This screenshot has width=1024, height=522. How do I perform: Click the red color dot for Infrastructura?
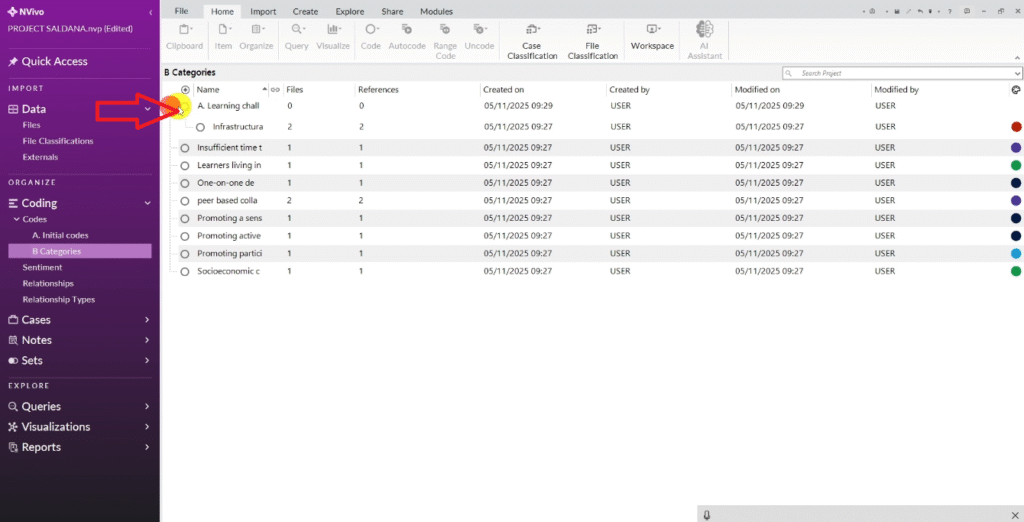[x=1016, y=127]
